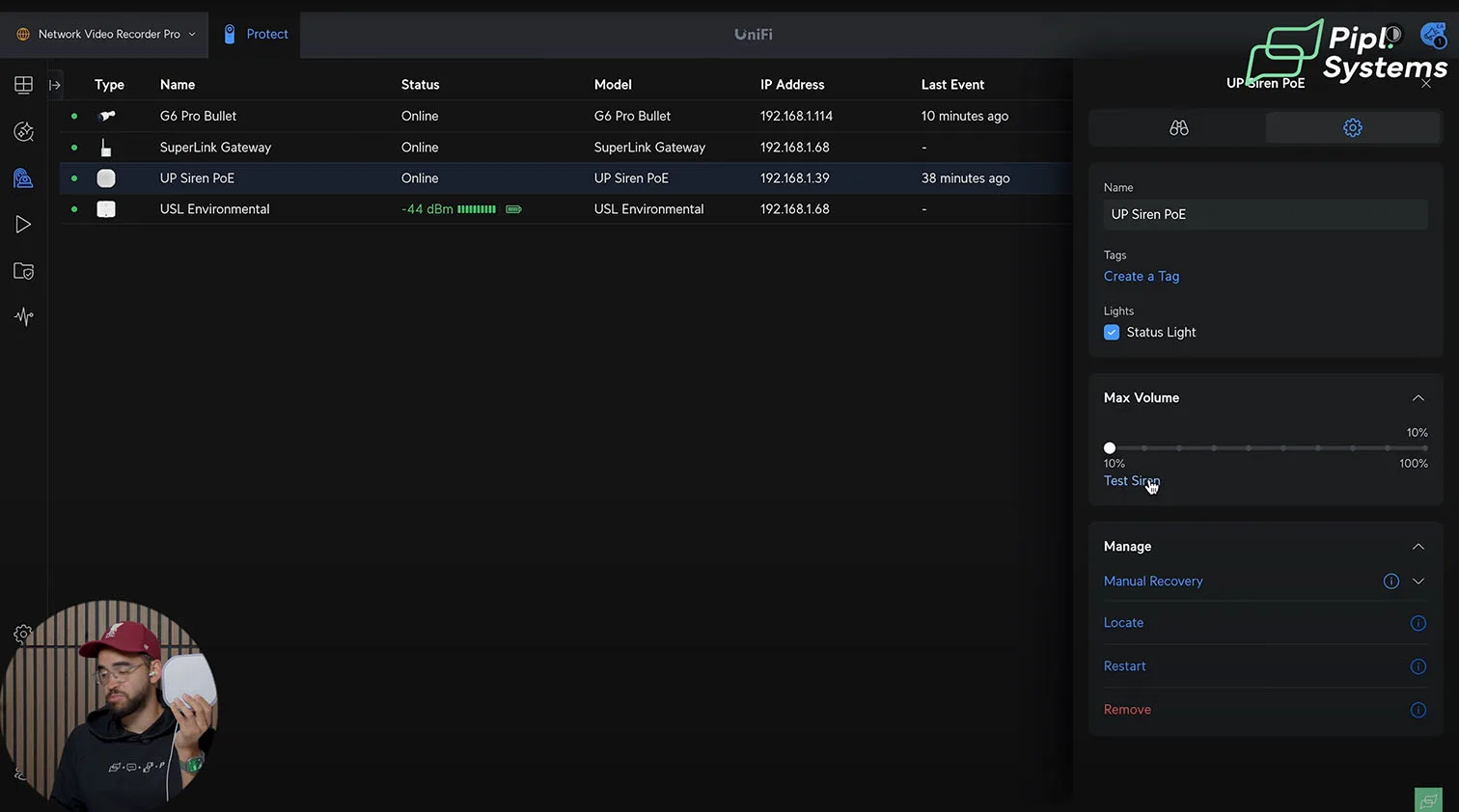Click IP address 192.168.1.114
Viewport: 1459px width, 812px height.
[796, 116]
